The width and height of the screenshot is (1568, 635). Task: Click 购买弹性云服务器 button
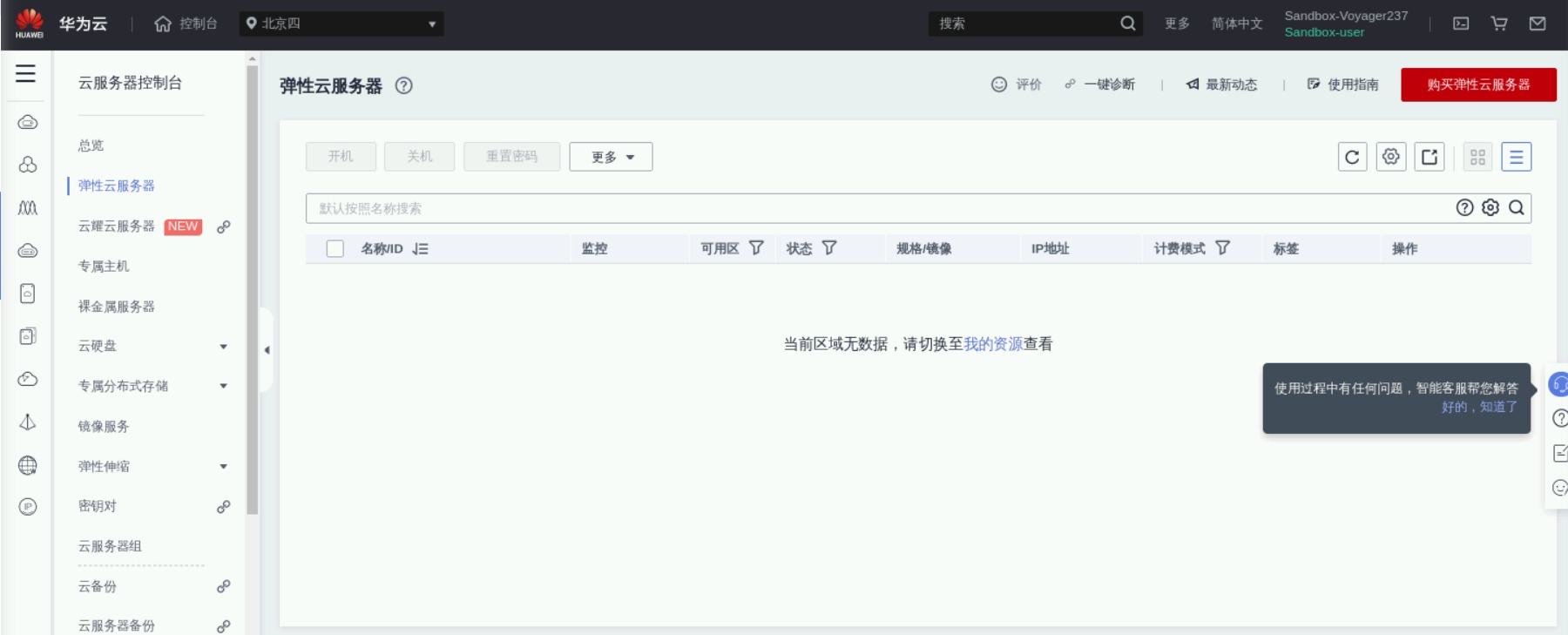pos(1477,84)
